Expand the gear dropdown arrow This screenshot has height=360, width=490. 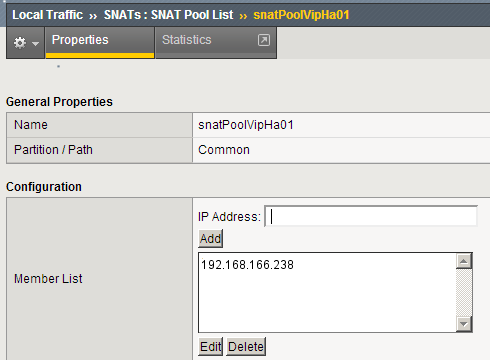tap(35, 44)
